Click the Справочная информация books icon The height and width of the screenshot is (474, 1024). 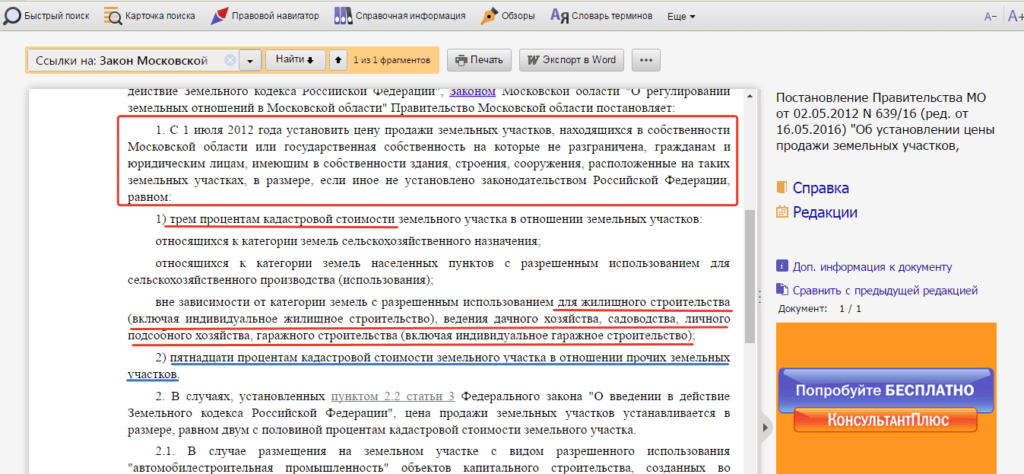342,16
